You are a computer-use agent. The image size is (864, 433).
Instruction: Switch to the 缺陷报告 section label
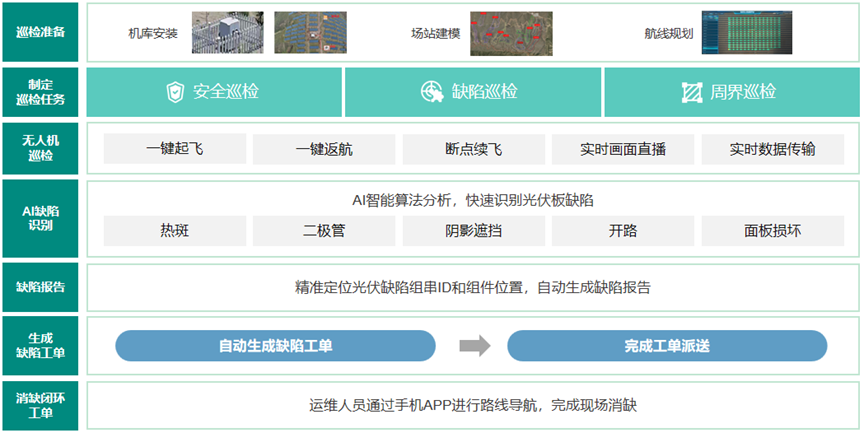click(41, 287)
